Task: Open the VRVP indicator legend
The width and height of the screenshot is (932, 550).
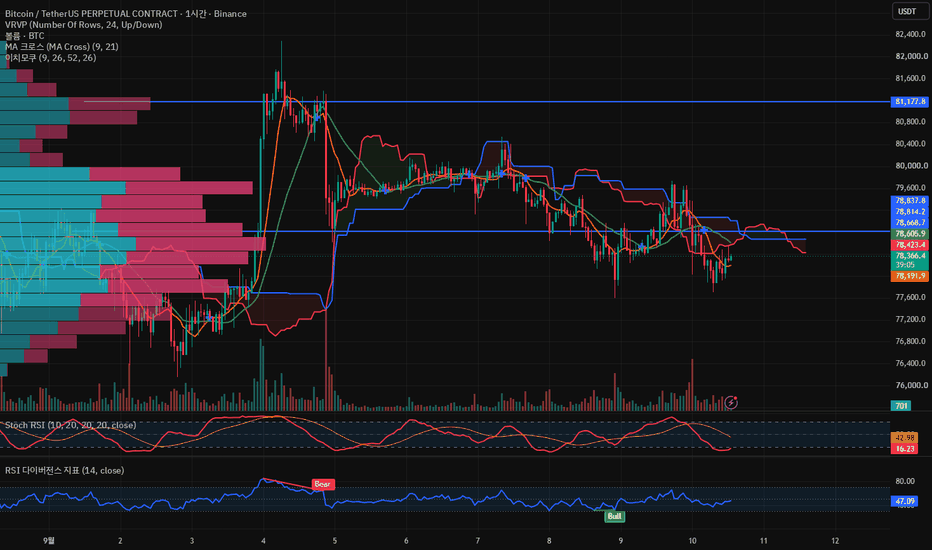Action: [84, 24]
